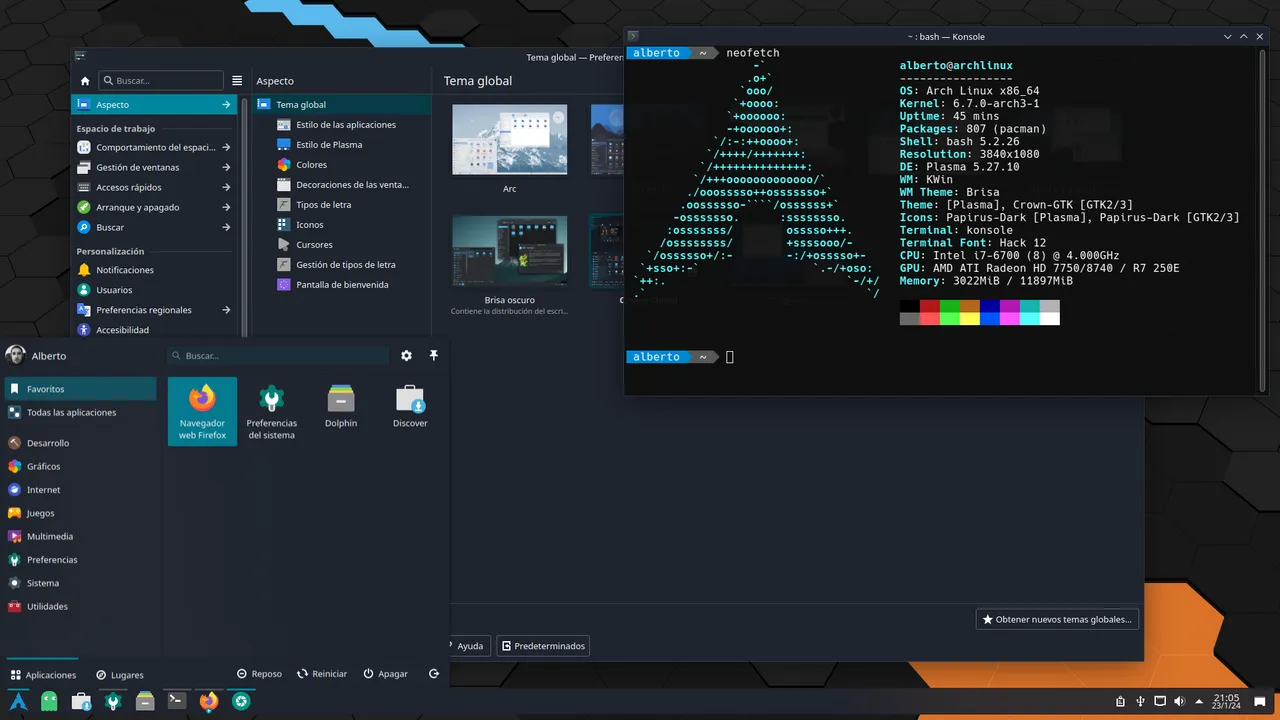The height and width of the screenshot is (720, 1280).
Task: Expand hidden system tray icons arrow
Action: pos(1198,702)
